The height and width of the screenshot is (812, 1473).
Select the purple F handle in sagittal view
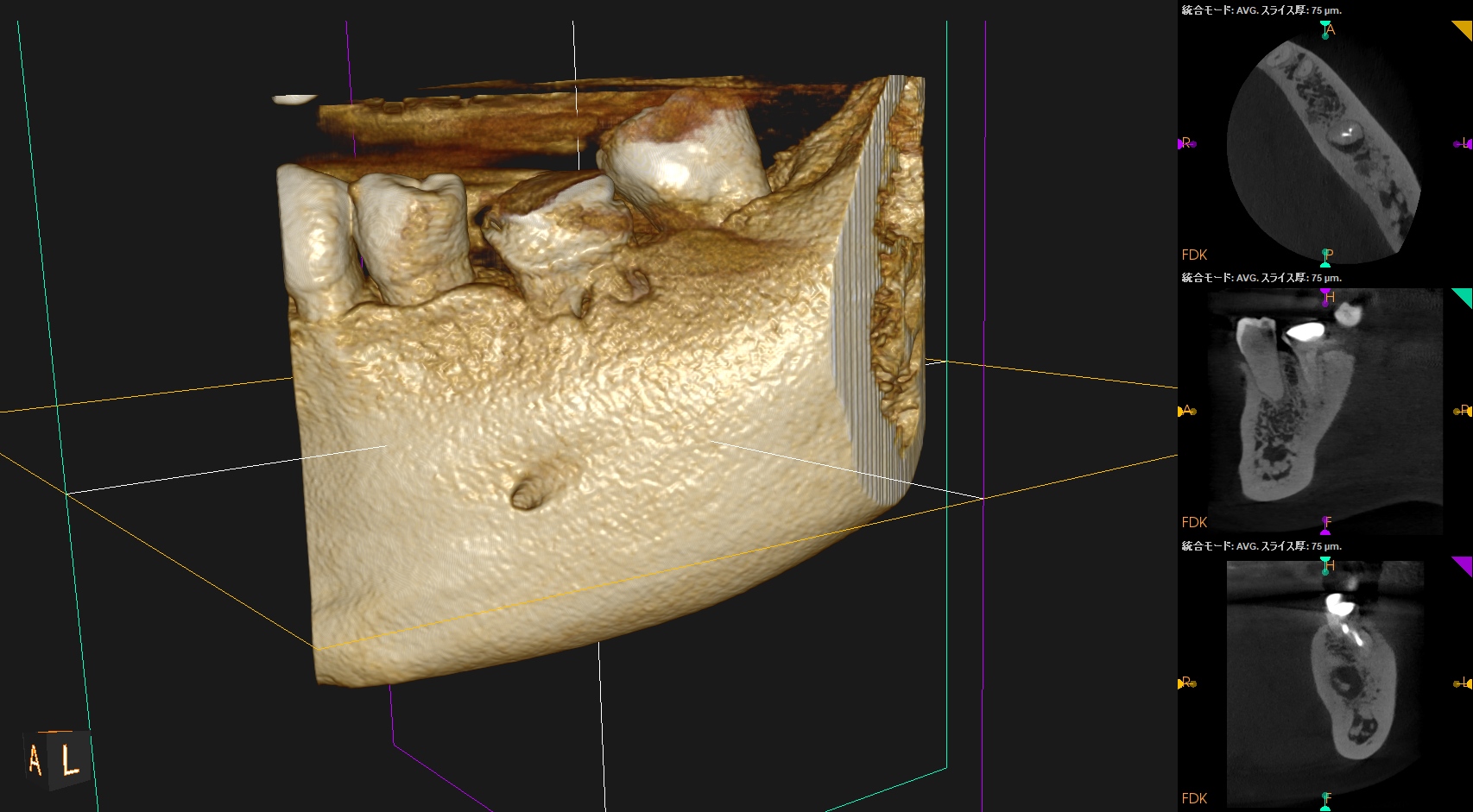(x=1325, y=524)
